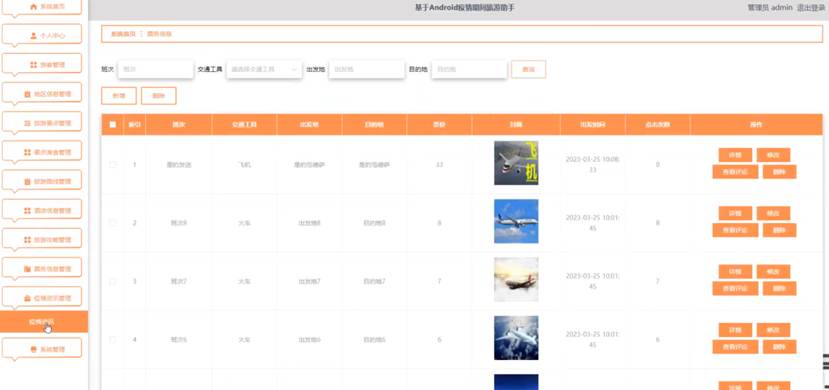Click the 点击次数 column header
Screen dimensions: 829x390
pyautogui.click(x=657, y=125)
